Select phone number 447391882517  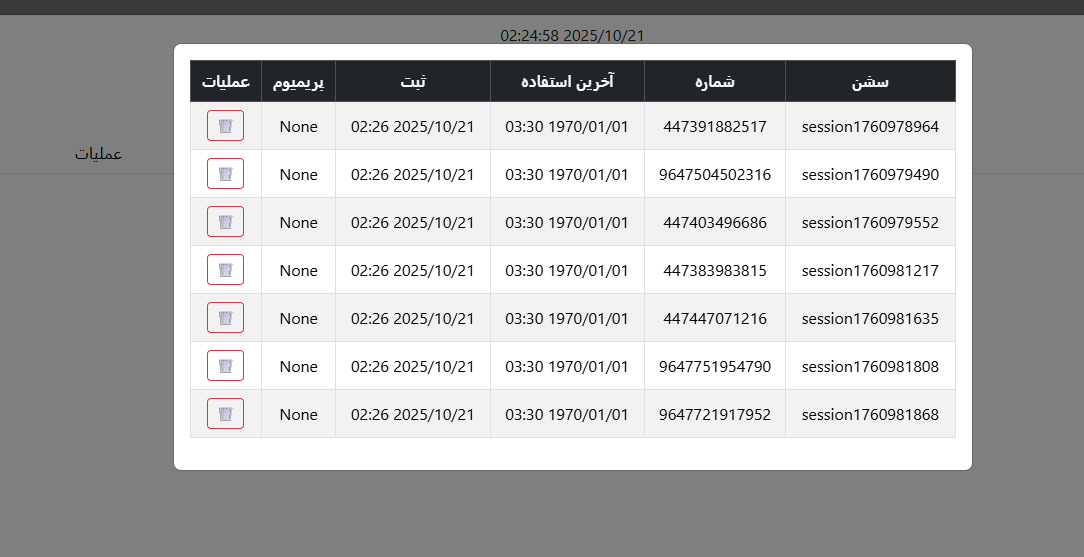[714, 127]
